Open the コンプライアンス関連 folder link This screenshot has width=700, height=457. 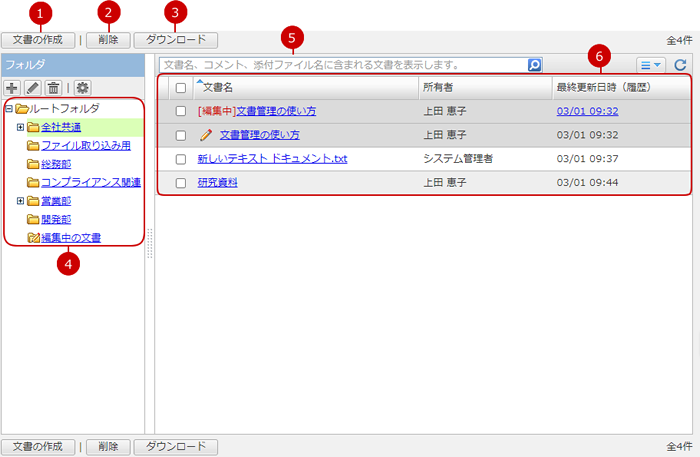click(91, 183)
